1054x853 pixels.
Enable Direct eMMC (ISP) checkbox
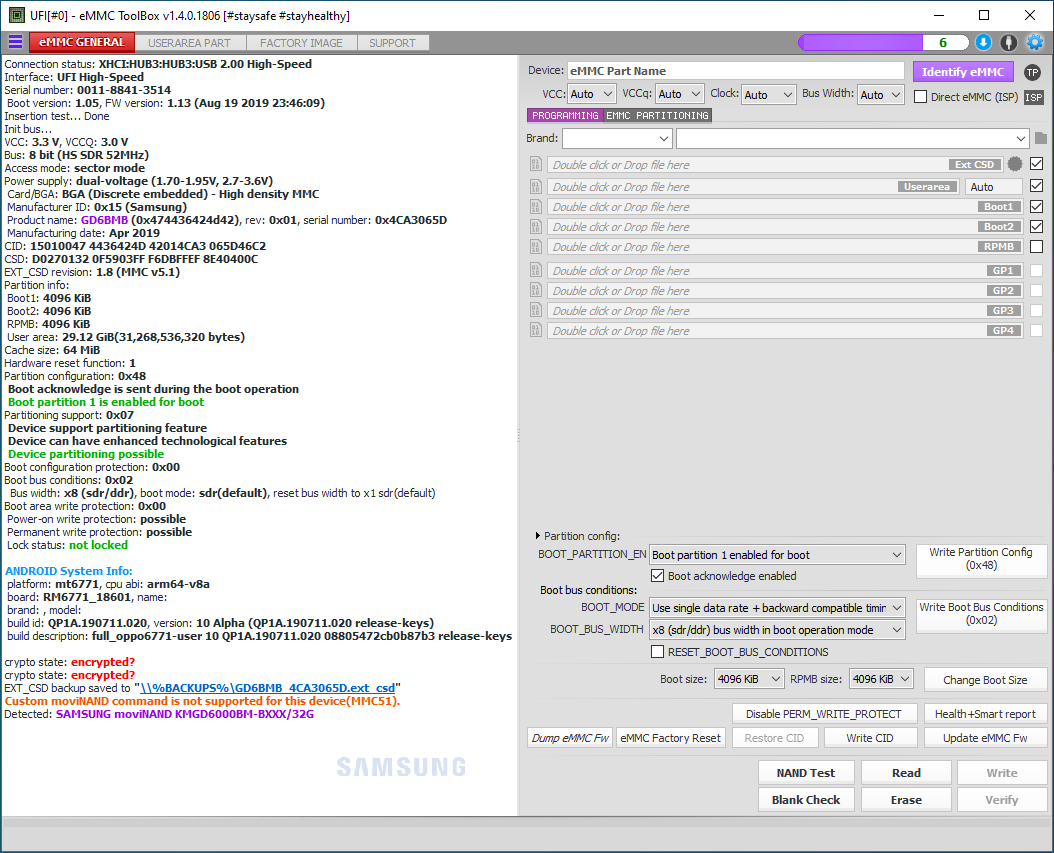click(920, 97)
